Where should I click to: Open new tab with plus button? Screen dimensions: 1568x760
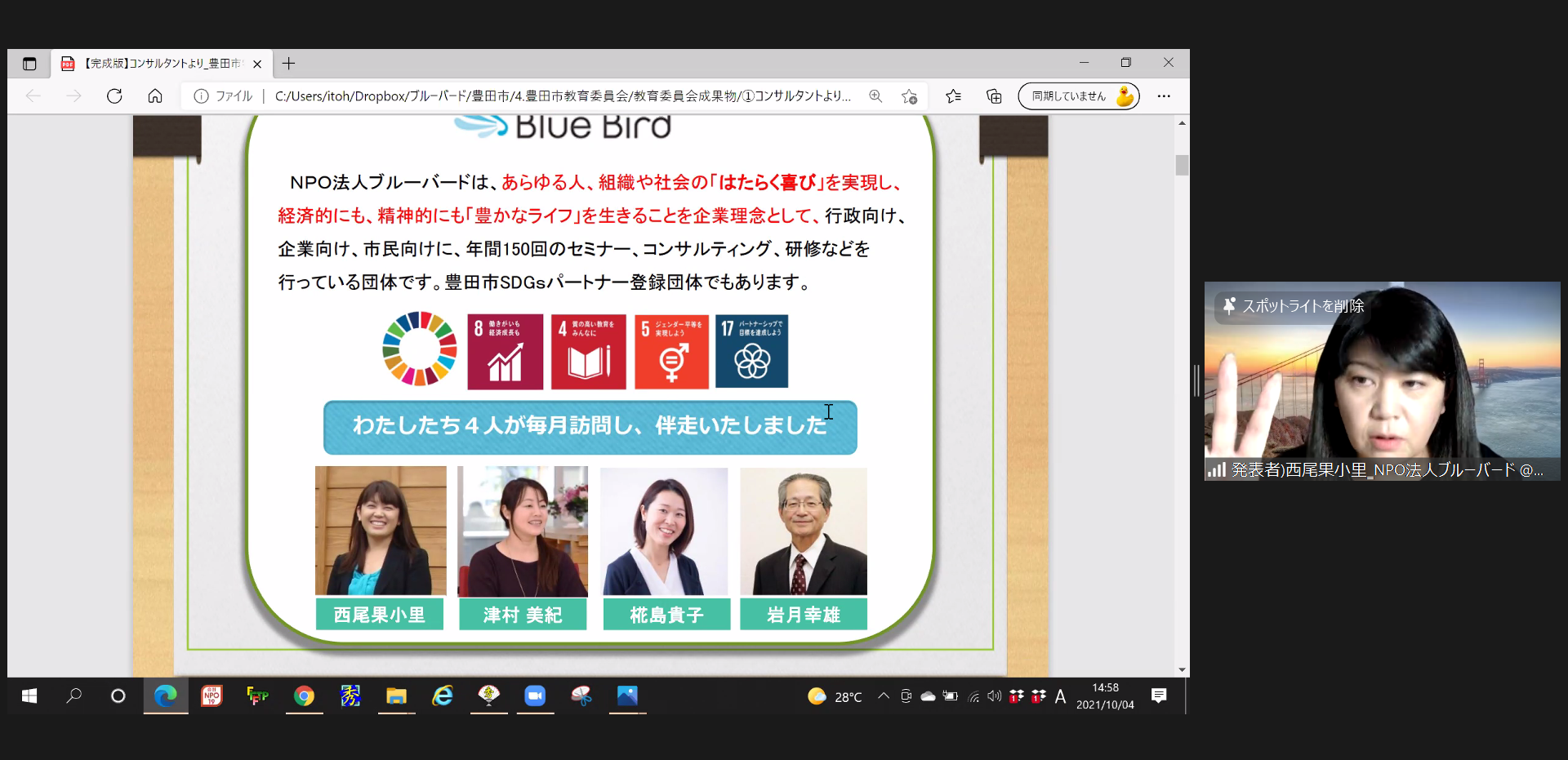tap(288, 64)
